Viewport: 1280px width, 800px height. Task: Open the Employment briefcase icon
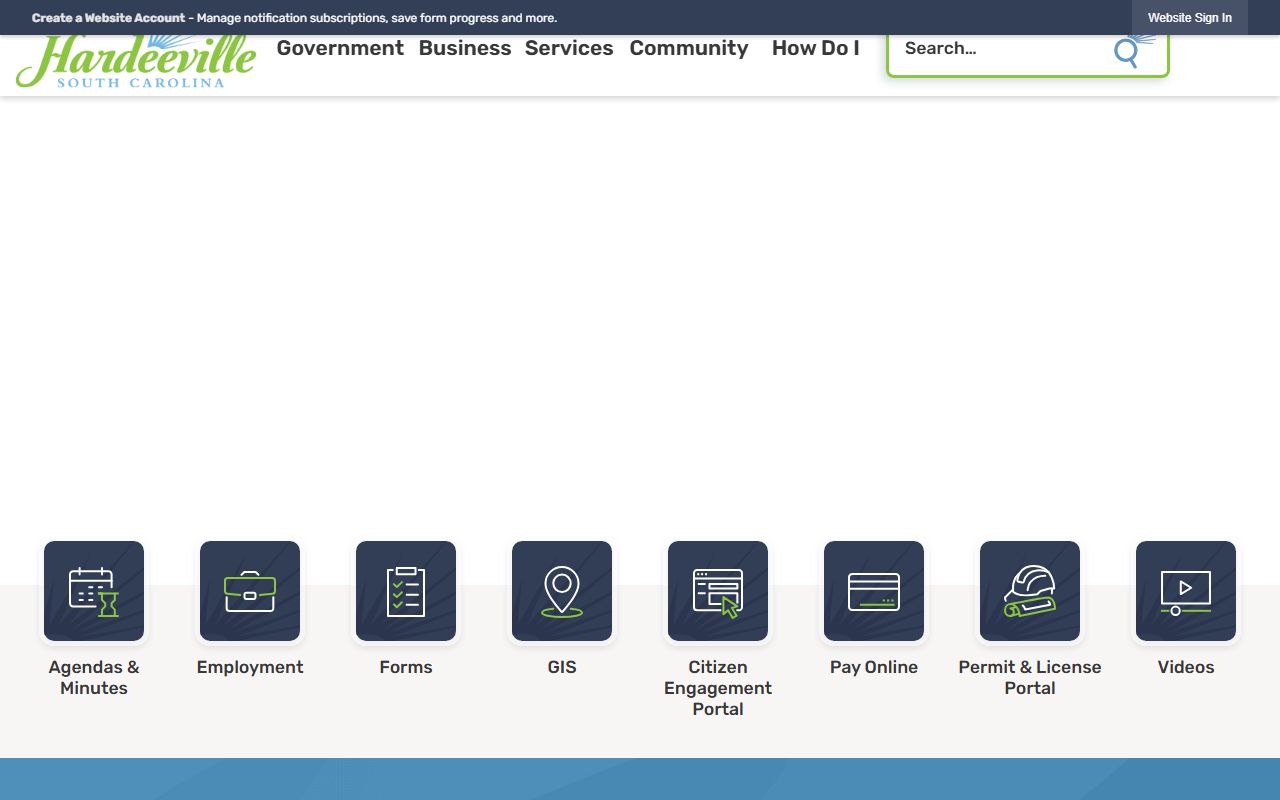250,591
